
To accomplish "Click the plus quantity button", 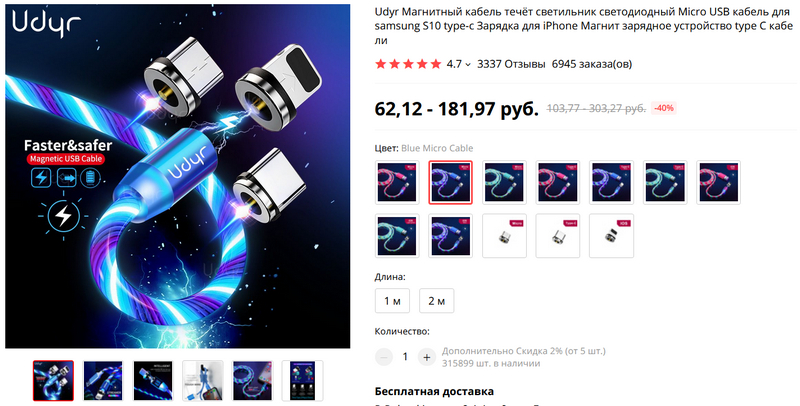I will 427,357.
